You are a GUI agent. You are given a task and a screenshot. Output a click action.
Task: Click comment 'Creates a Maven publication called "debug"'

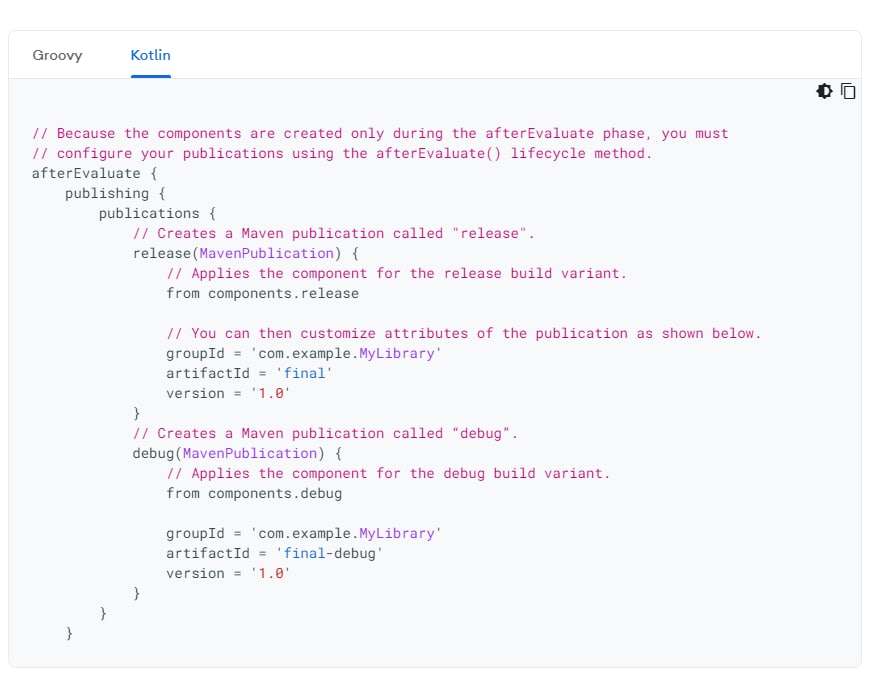pyautogui.click(x=325, y=433)
